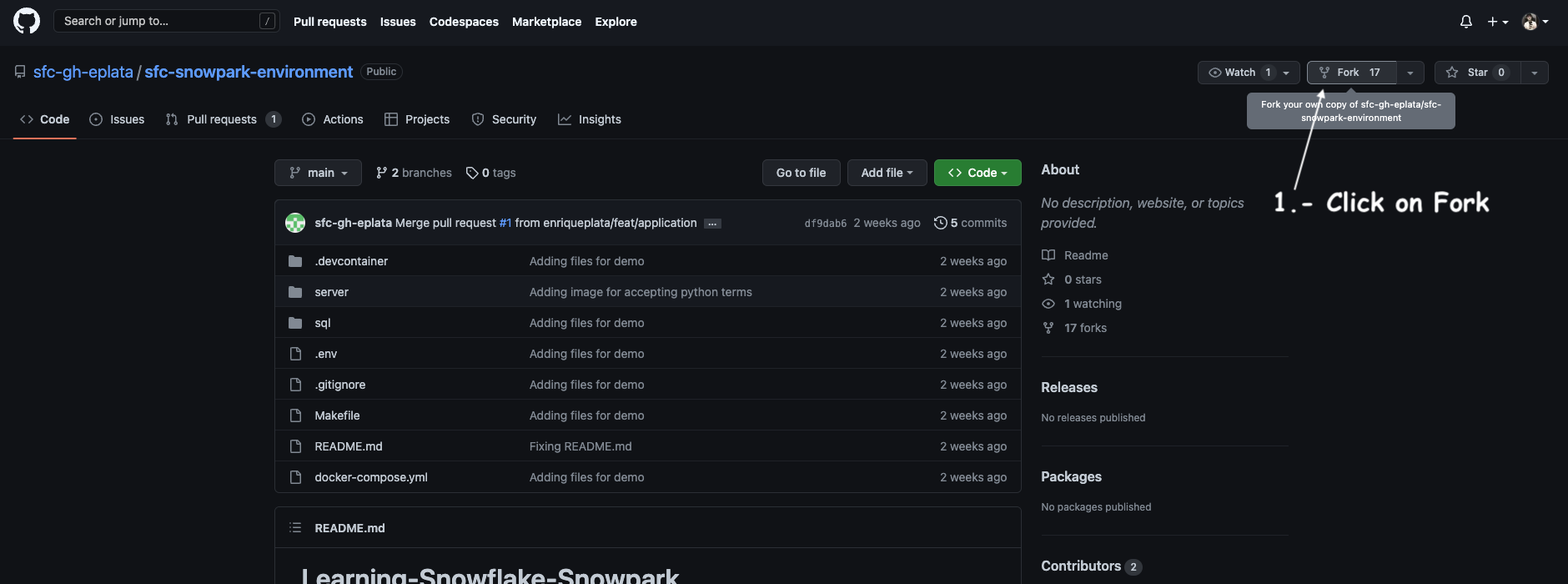Switch to the Insights tab

tap(590, 119)
